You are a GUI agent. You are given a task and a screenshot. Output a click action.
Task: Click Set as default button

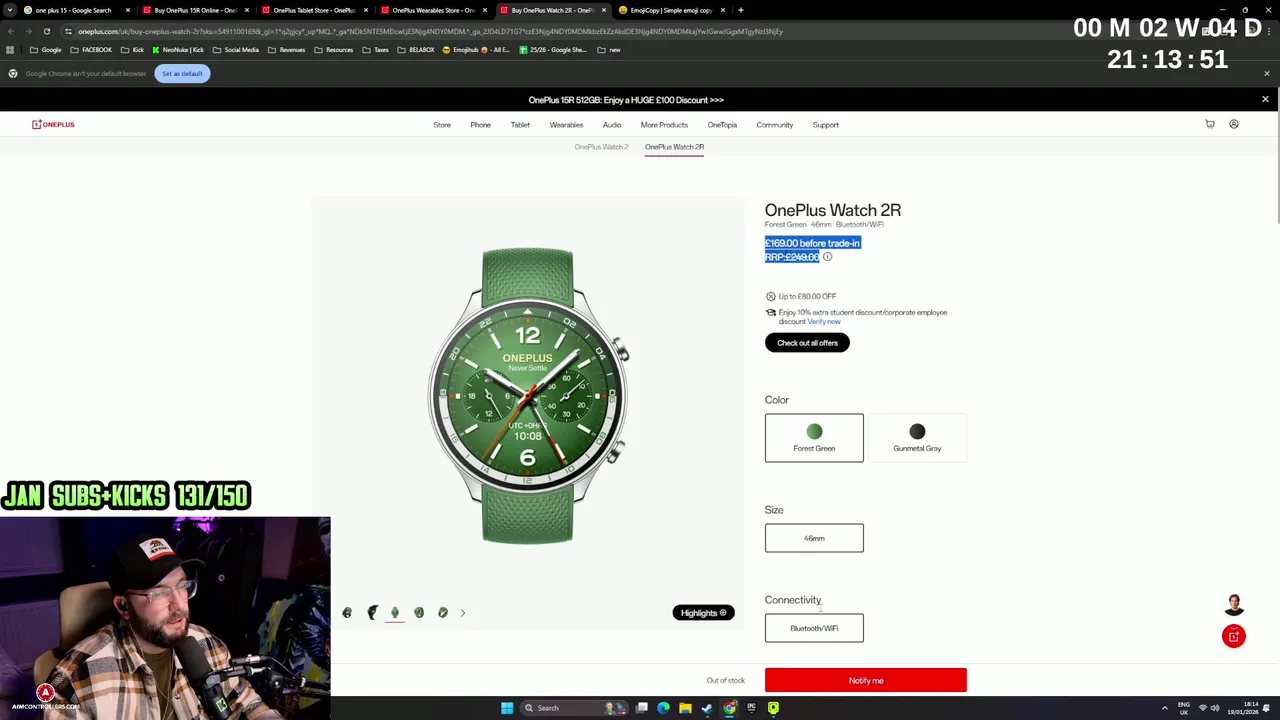pyautogui.click(x=182, y=73)
